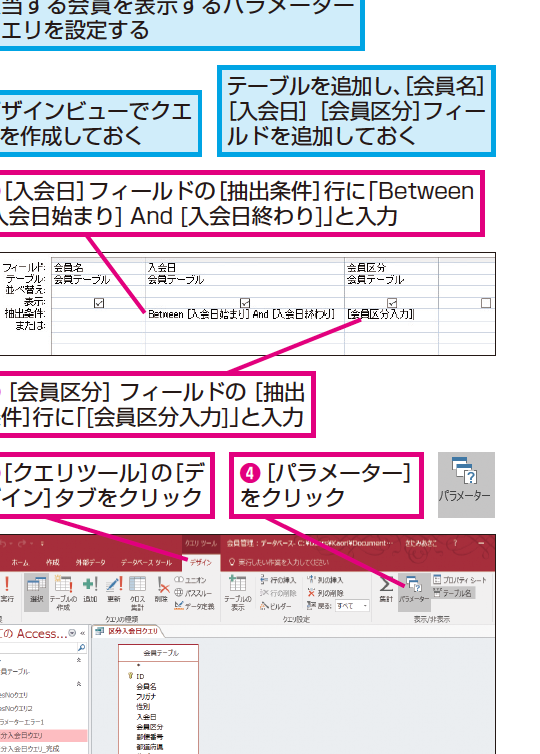The image size is (540, 754).
Task: Click the 集計 (Totals) sigma icon
Action: (386, 590)
